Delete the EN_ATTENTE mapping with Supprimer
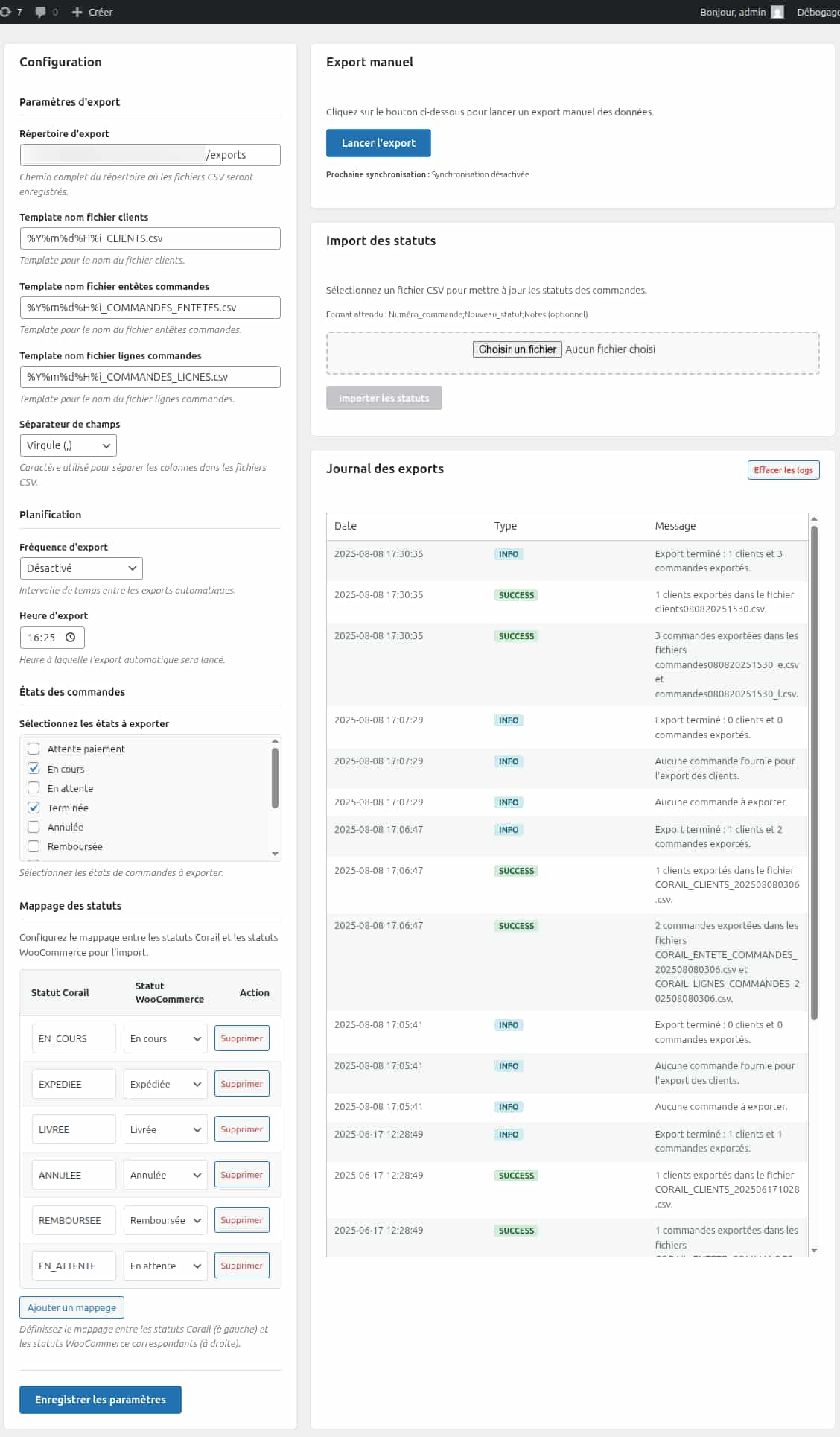 (x=241, y=1266)
